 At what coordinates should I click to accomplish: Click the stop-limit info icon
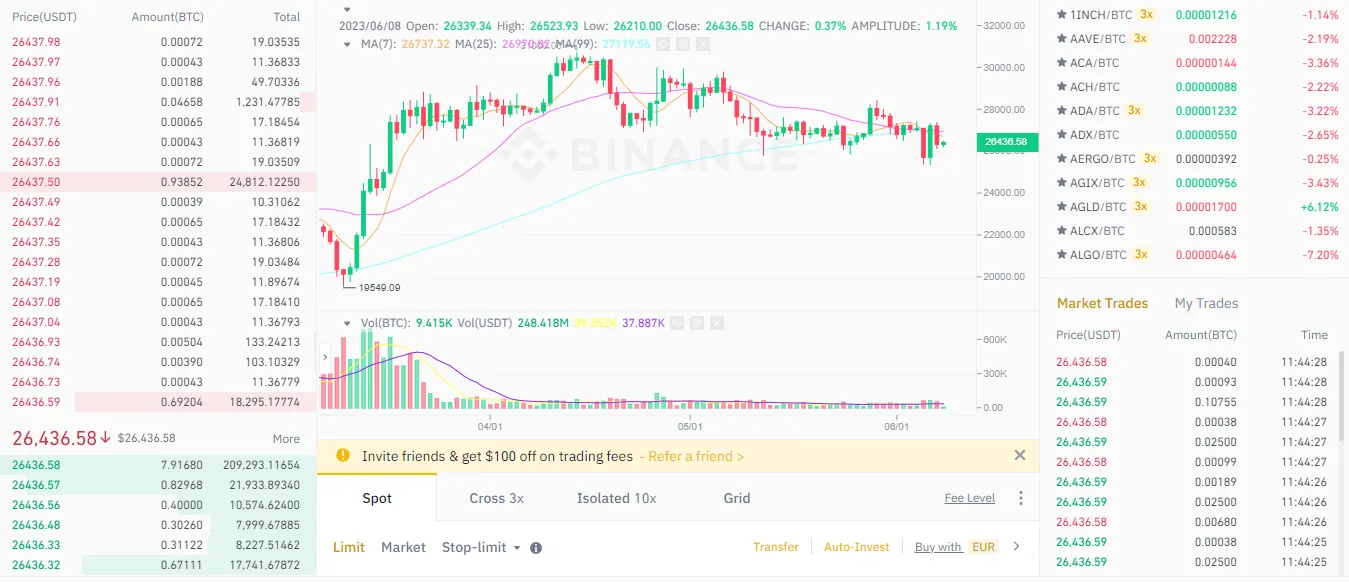point(536,548)
